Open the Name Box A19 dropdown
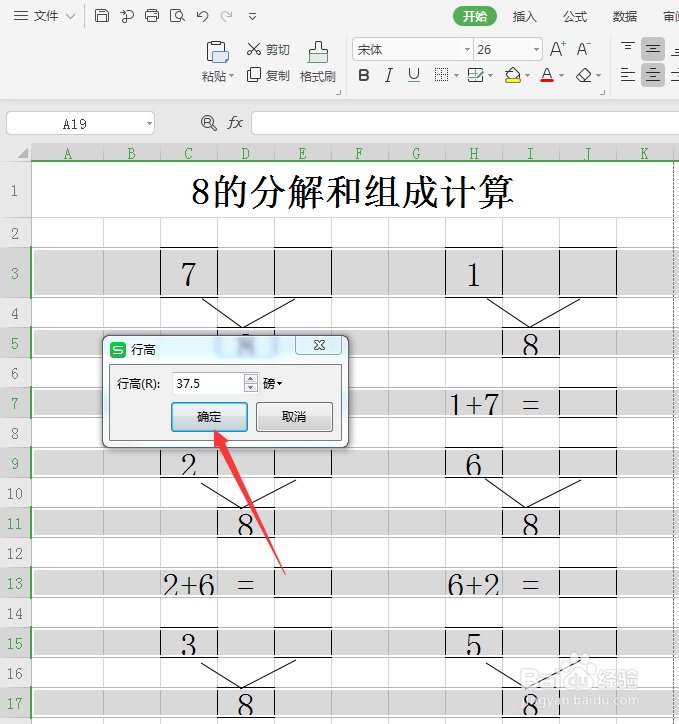 [x=149, y=123]
